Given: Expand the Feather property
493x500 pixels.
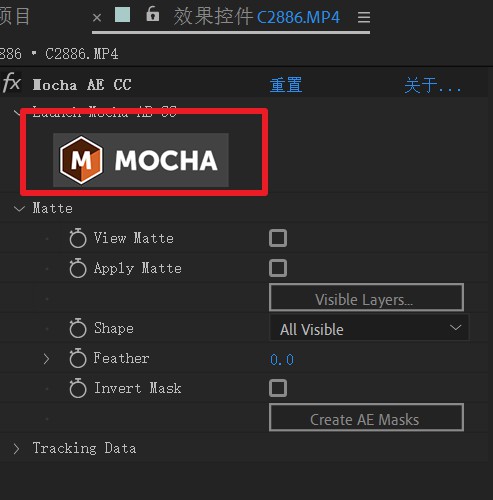Looking at the screenshot, I should click(46, 359).
